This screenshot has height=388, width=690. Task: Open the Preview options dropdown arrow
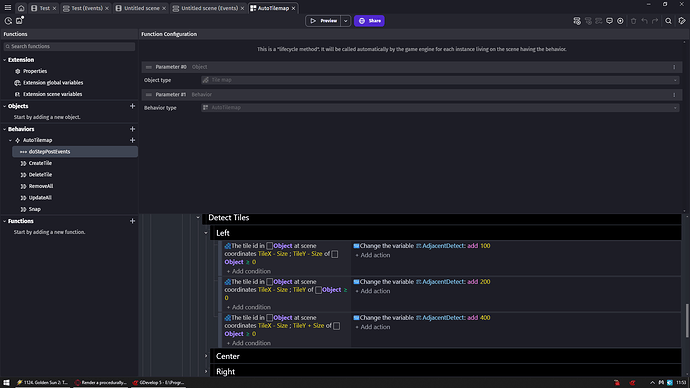345,21
